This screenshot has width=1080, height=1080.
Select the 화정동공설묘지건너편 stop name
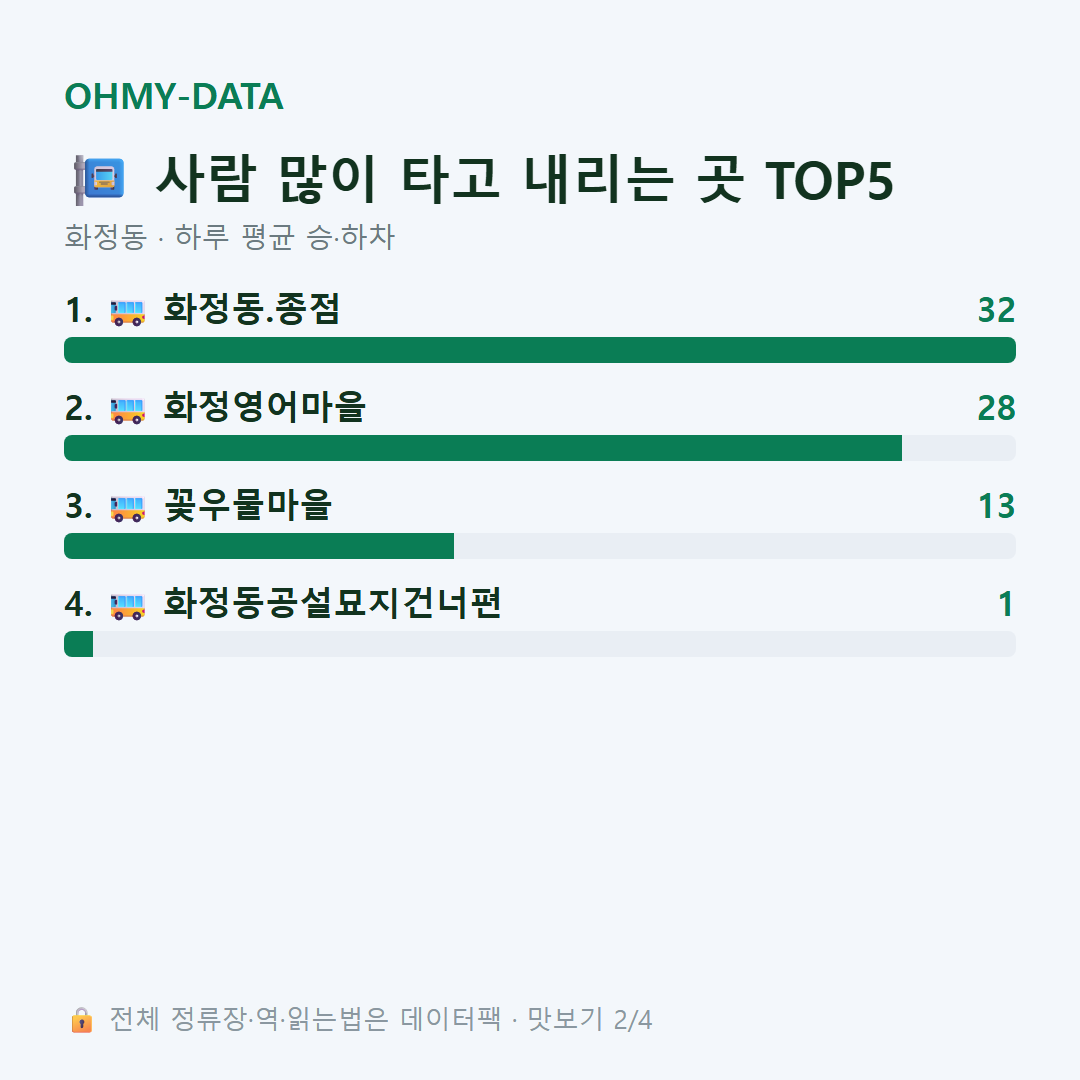[x=332, y=603]
